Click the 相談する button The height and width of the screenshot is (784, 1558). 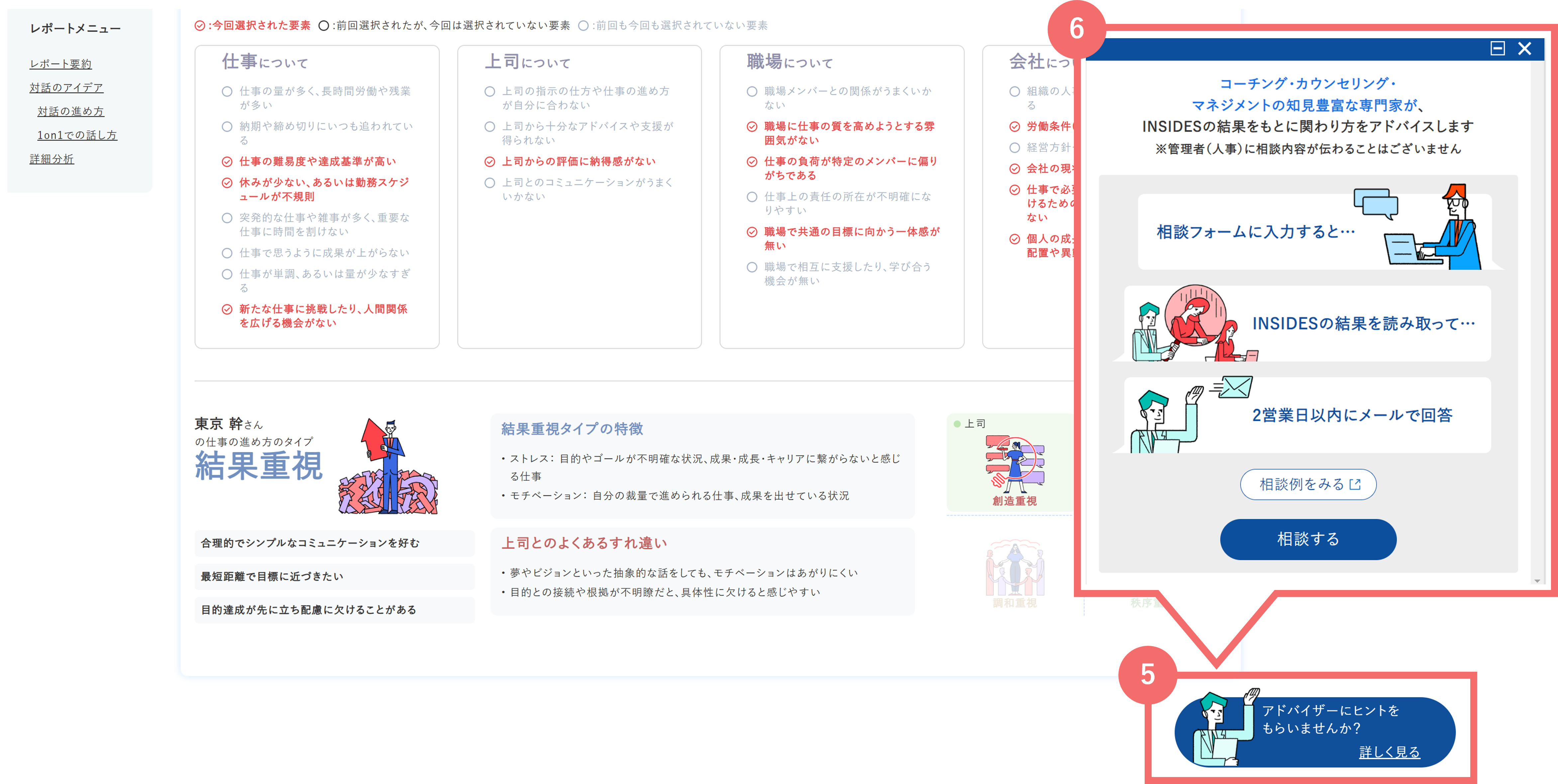[x=1307, y=539]
